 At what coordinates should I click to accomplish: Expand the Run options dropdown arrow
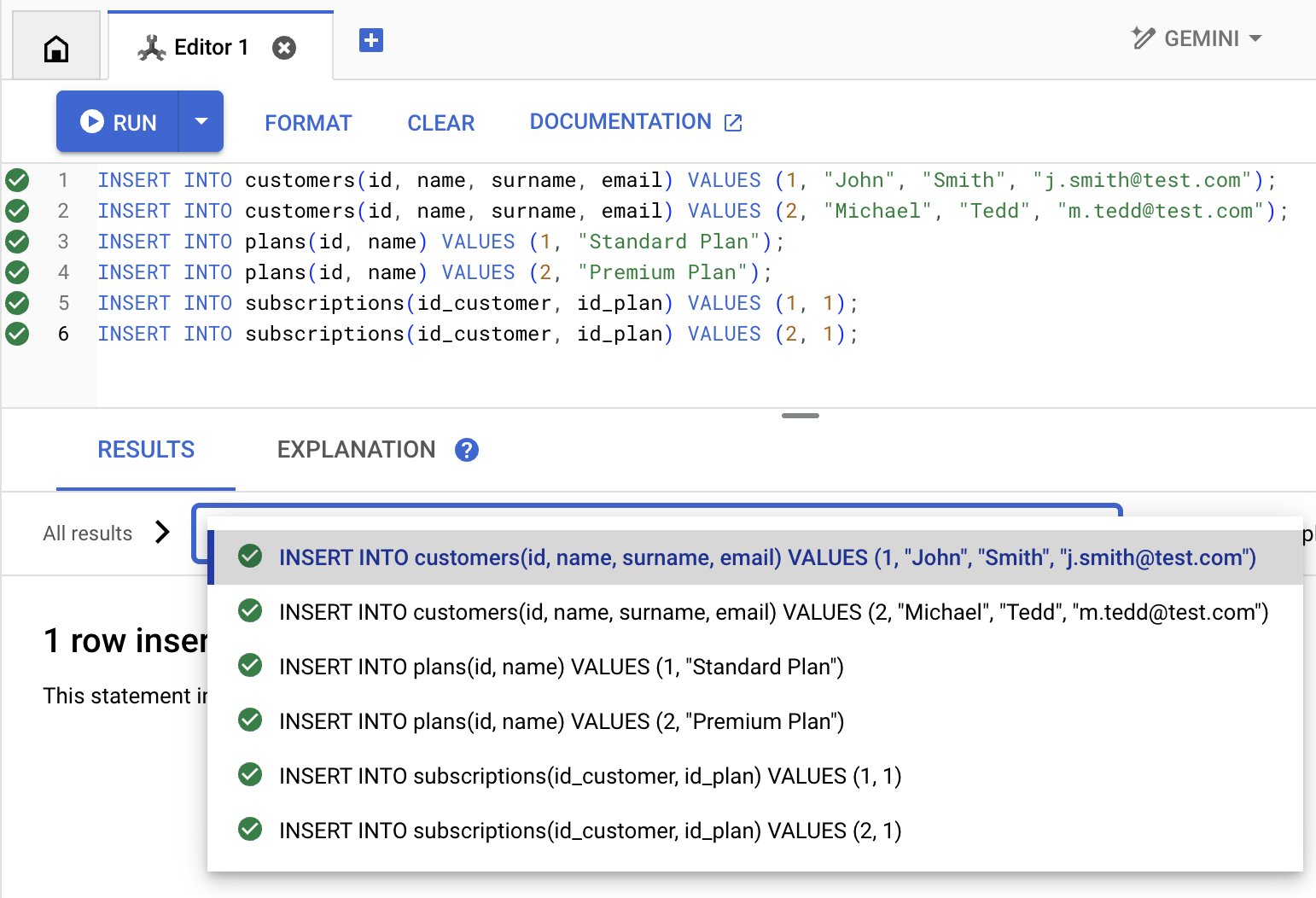pos(201,122)
